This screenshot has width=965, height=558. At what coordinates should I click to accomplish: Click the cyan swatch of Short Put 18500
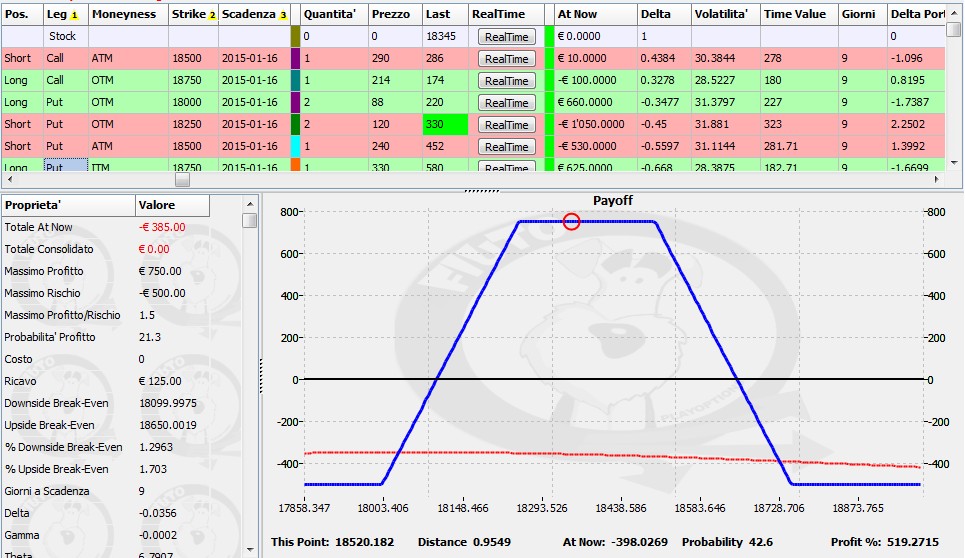(295, 146)
